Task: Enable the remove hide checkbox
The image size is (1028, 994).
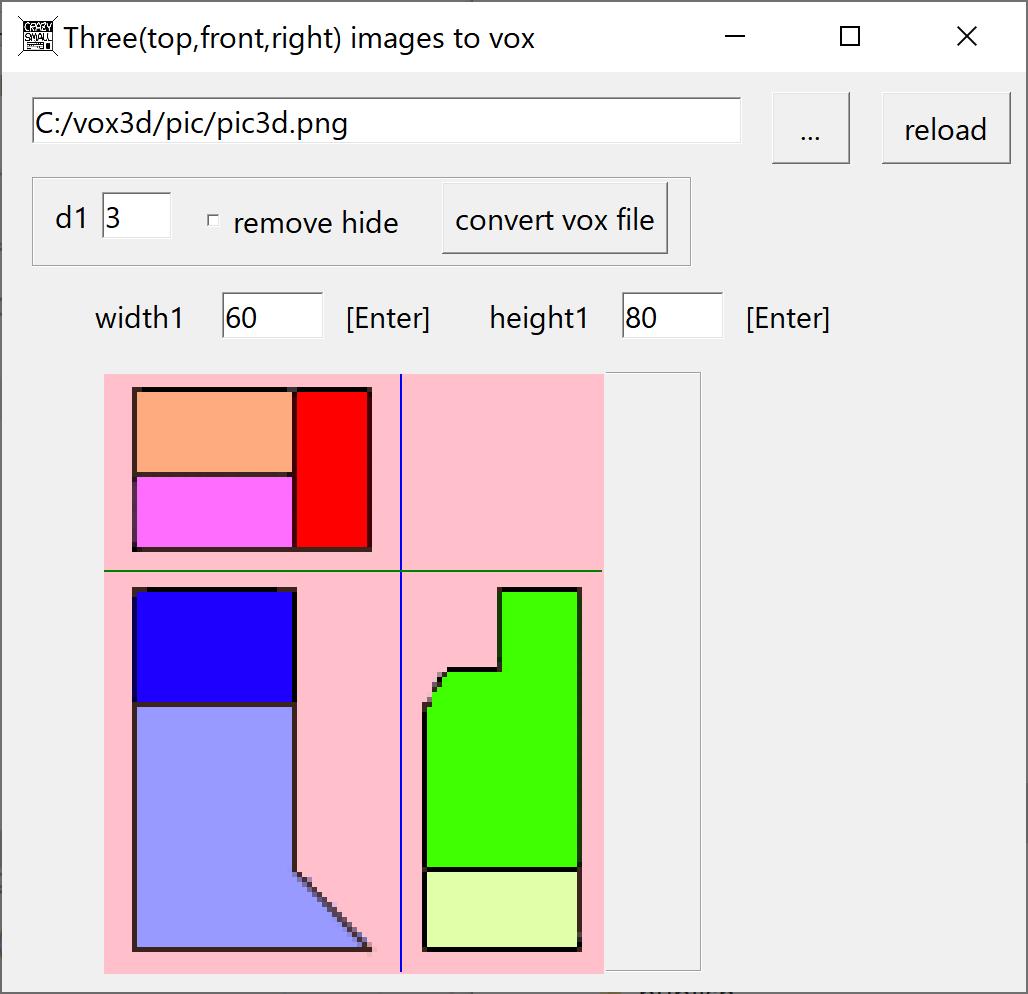Action: click(x=213, y=221)
